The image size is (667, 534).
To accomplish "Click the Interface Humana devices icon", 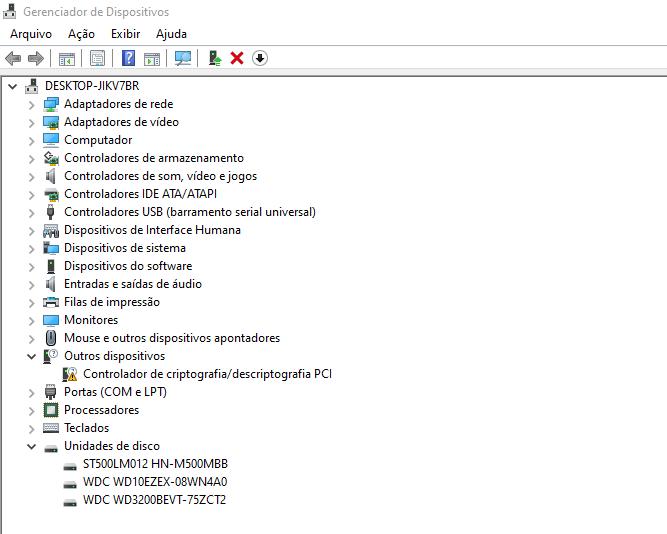I will coord(51,230).
